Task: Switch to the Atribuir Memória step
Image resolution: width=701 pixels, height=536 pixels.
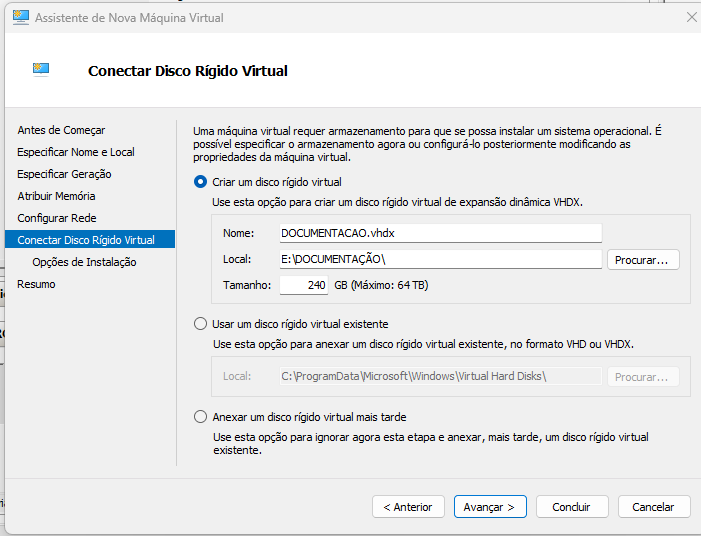Action: [56, 196]
